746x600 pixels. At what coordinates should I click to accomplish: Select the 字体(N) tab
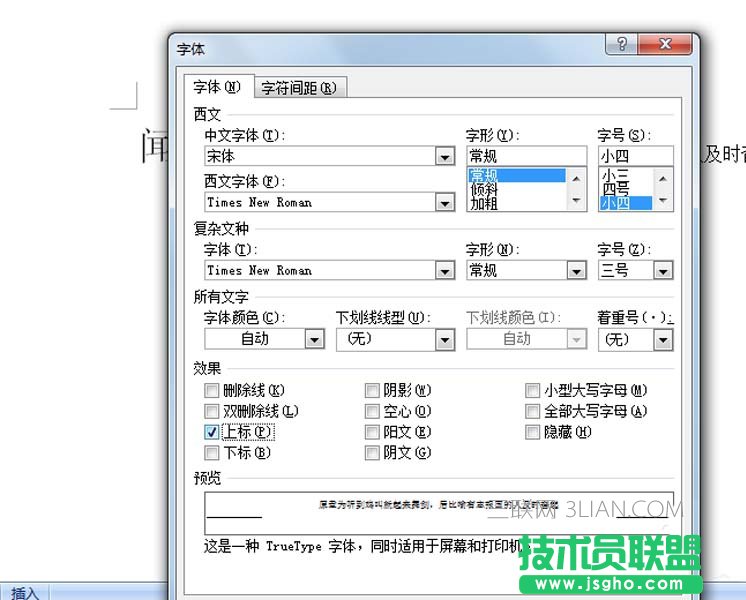pos(217,87)
